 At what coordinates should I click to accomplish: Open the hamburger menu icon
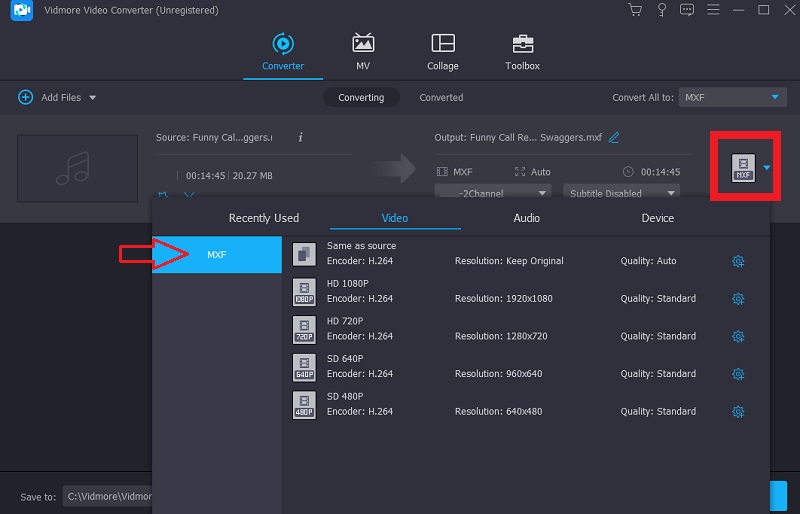pos(713,10)
